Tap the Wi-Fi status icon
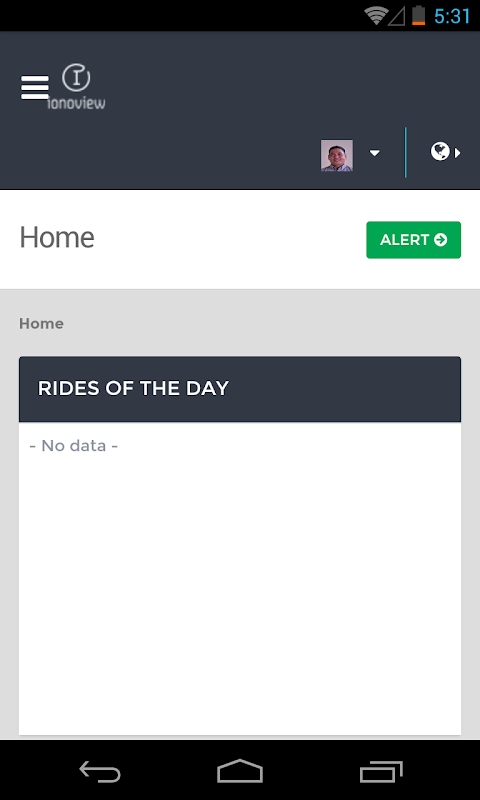The width and height of the screenshot is (480, 800). (376, 16)
